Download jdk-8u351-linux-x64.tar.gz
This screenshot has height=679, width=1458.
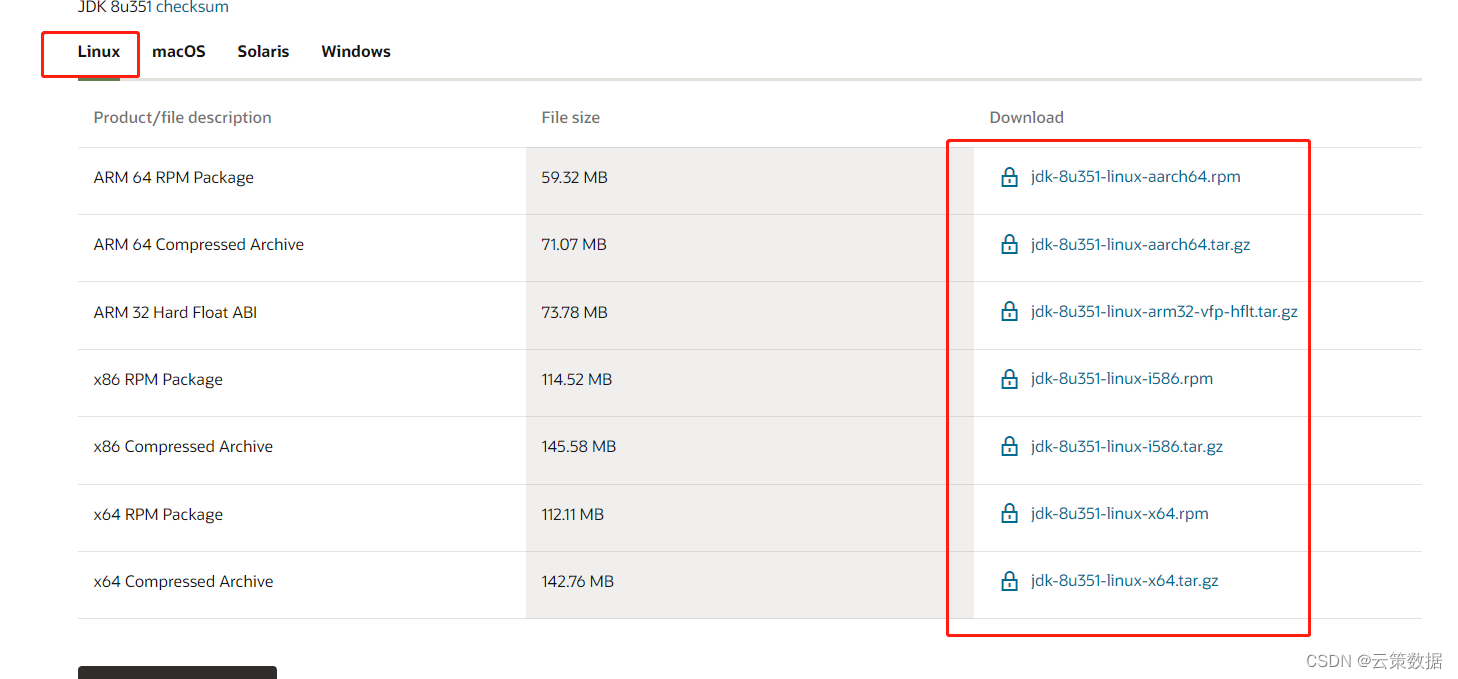(x=1124, y=581)
